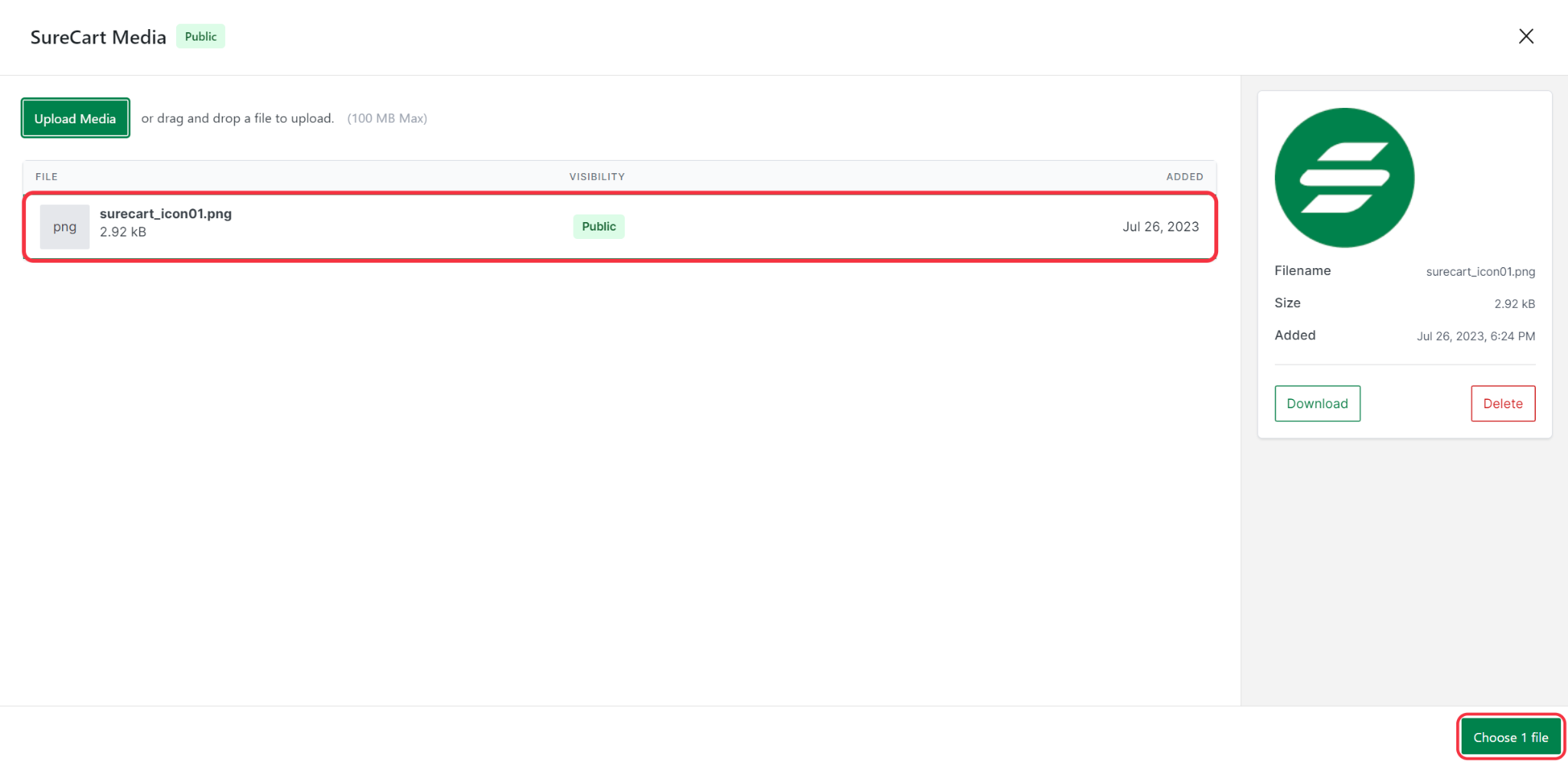Click the SureCart logo preview thumbnail
This screenshot has height=772, width=1568.
[x=1344, y=178]
